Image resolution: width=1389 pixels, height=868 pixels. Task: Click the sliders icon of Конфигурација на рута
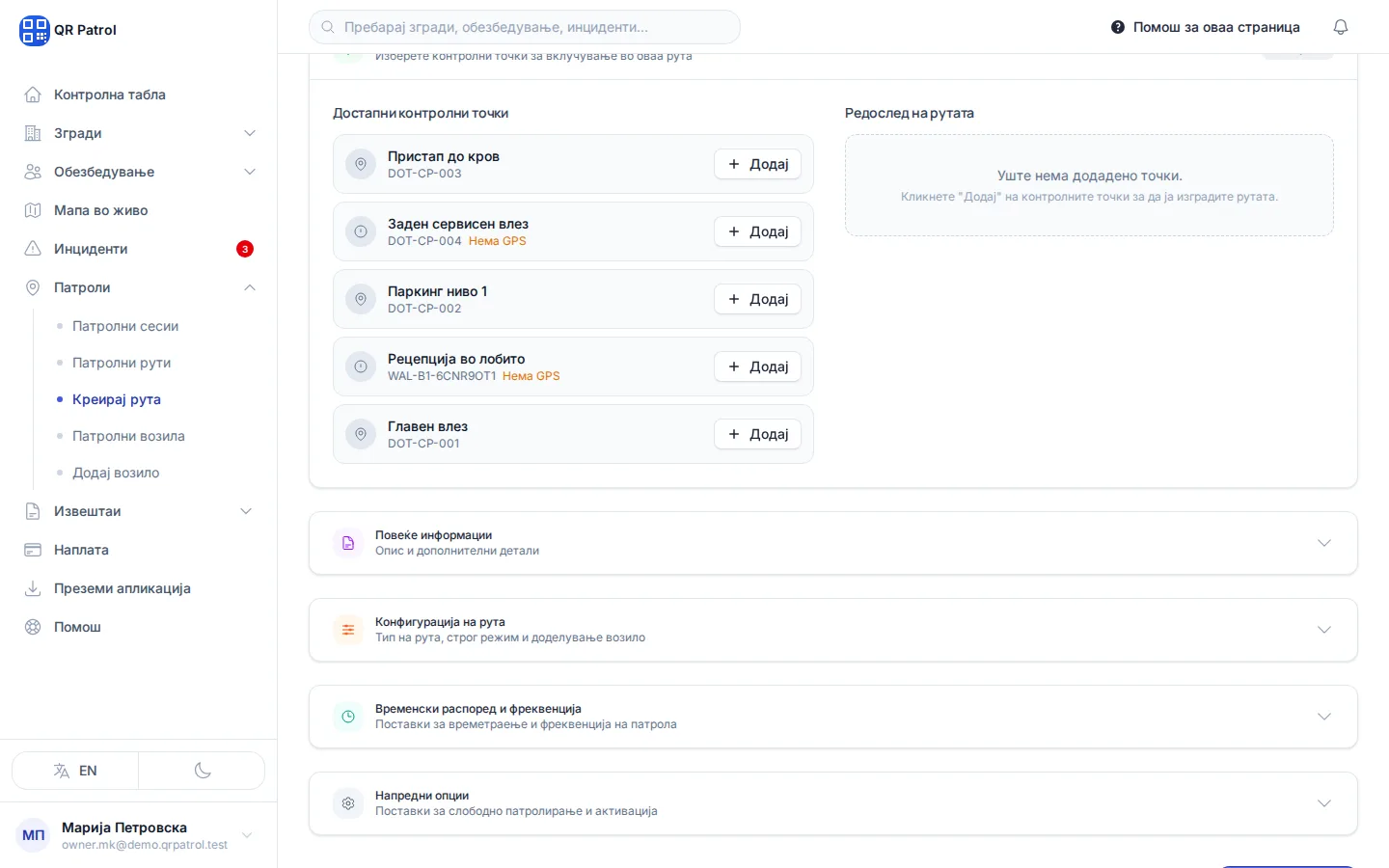click(x=348, y=630)
